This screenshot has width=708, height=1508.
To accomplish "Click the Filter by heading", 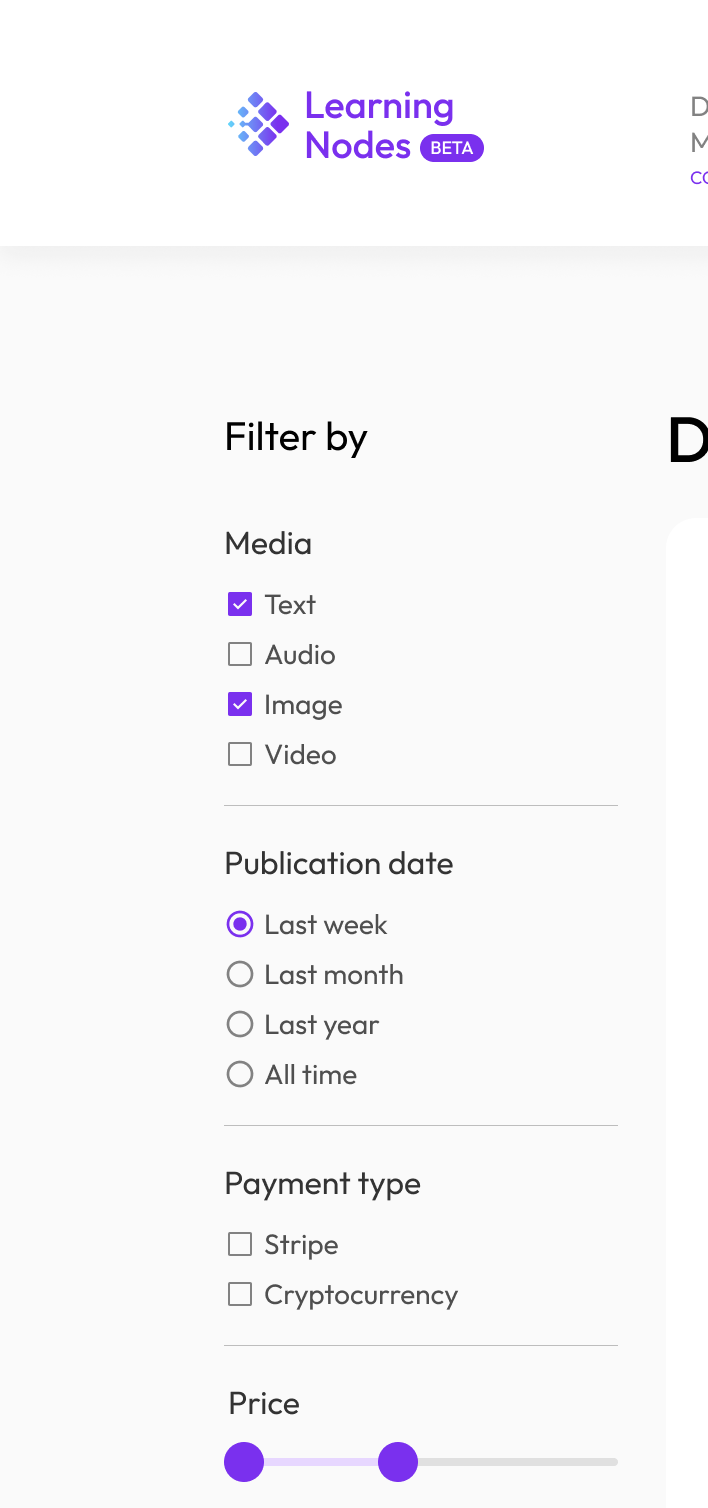I will click(296, 438).
